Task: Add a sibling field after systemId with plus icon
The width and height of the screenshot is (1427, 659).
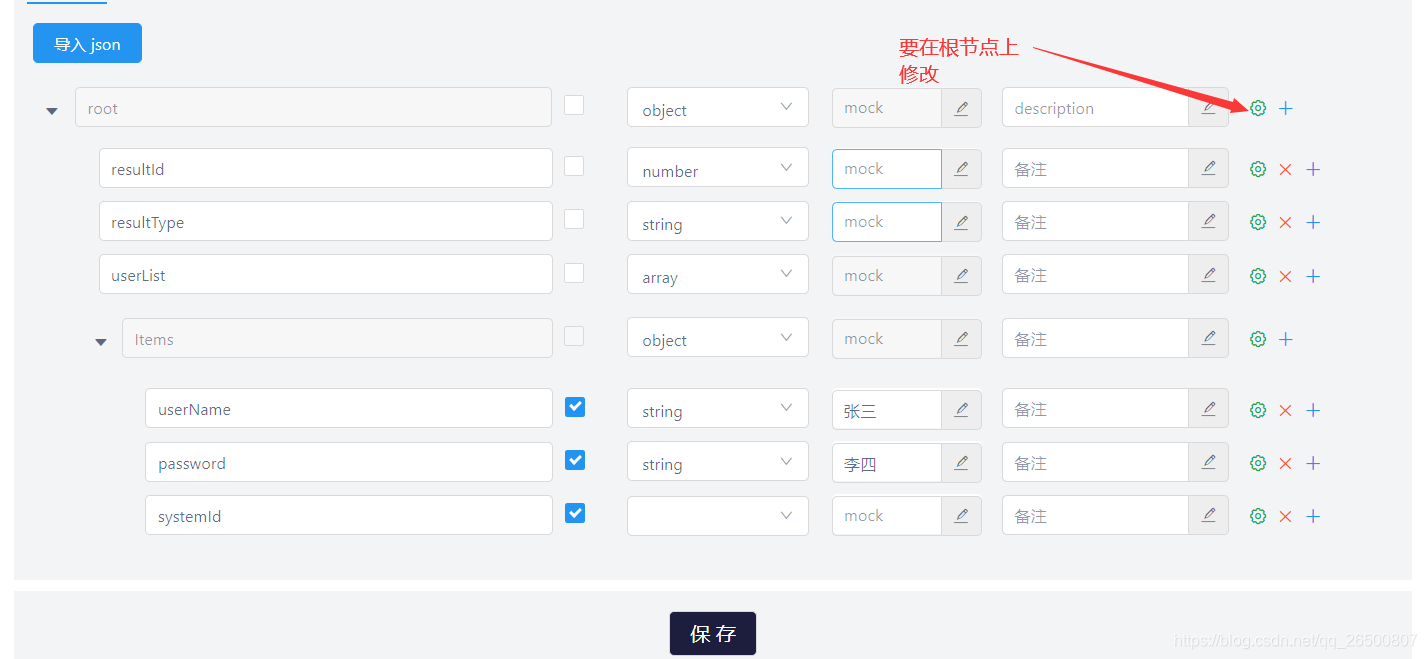Action: click(x=1313, y=515)
